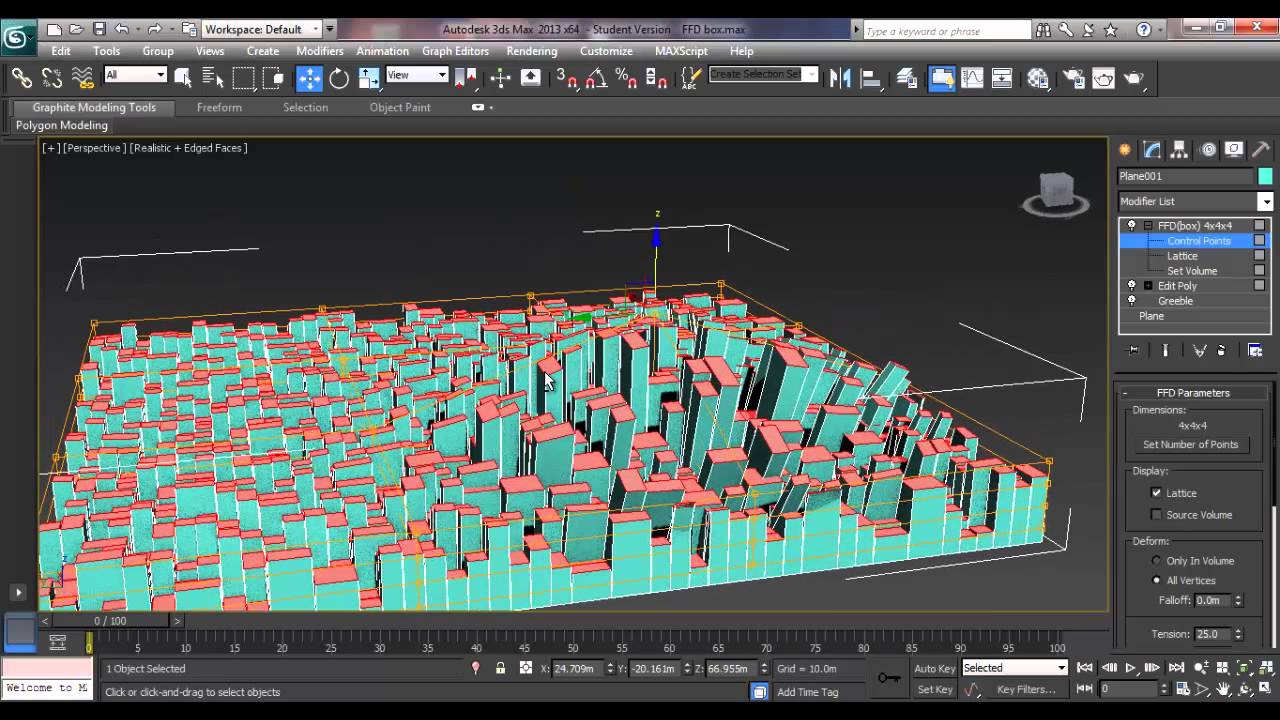The image size is (1280, 720).
Task: Switch to the Object Paint ribbon tab
Action: point(400,107)
